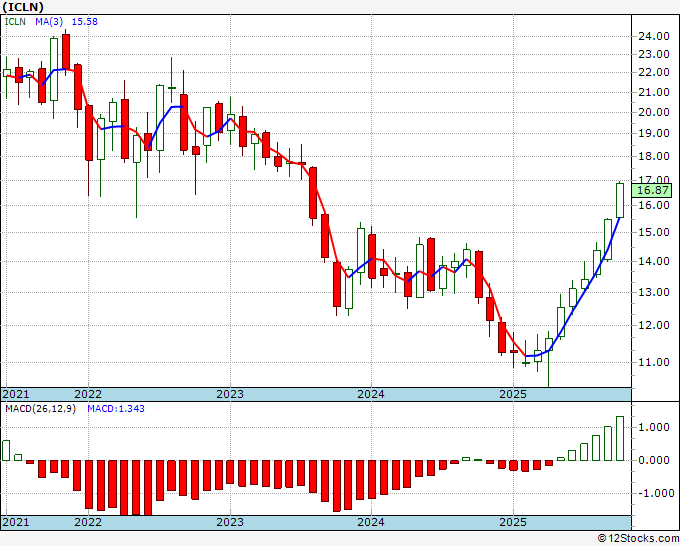Click the first green MACD bar of 2021

click(x=6, y=450)
